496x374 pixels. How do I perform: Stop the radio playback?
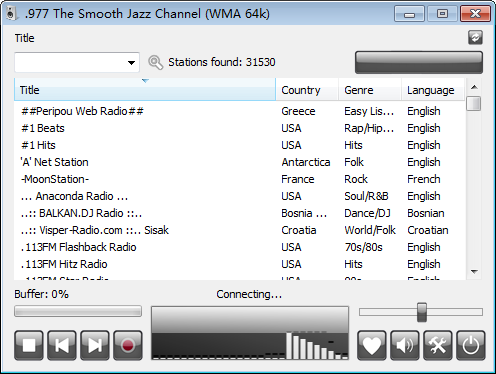(29, 345)
